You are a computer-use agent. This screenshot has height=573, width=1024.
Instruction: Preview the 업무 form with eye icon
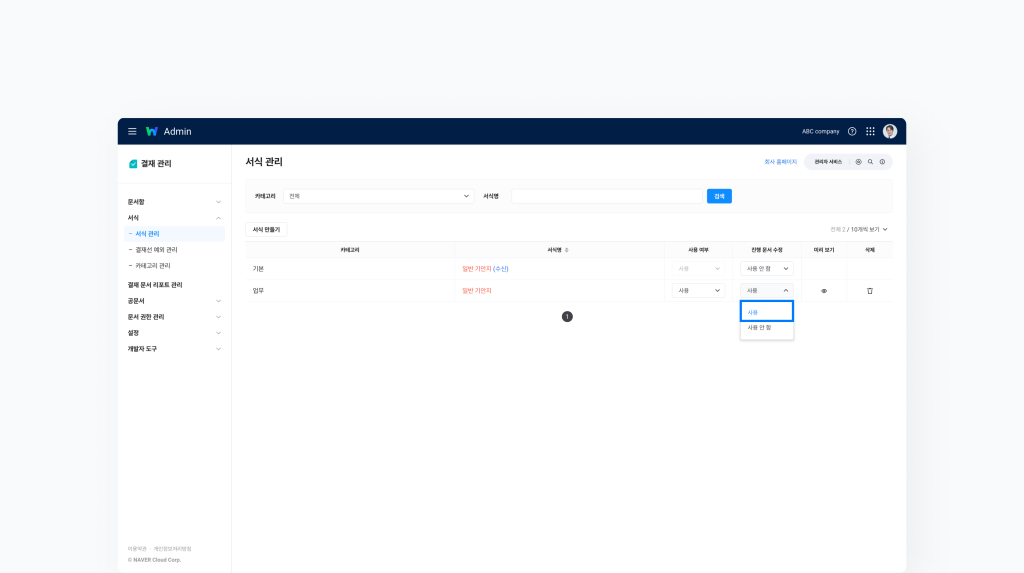pyautogui.click(x=824, y=291)
